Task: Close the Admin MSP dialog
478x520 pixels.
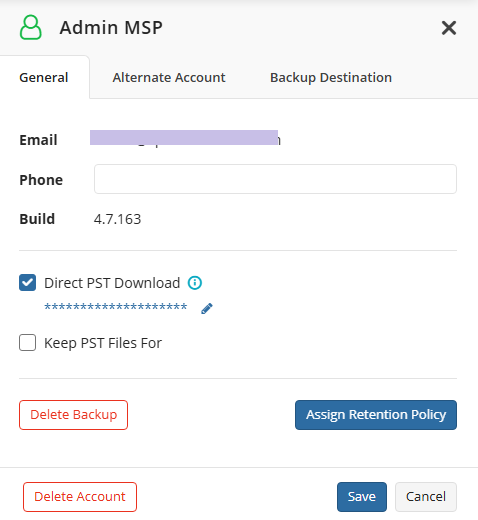Action: [449, 28]
